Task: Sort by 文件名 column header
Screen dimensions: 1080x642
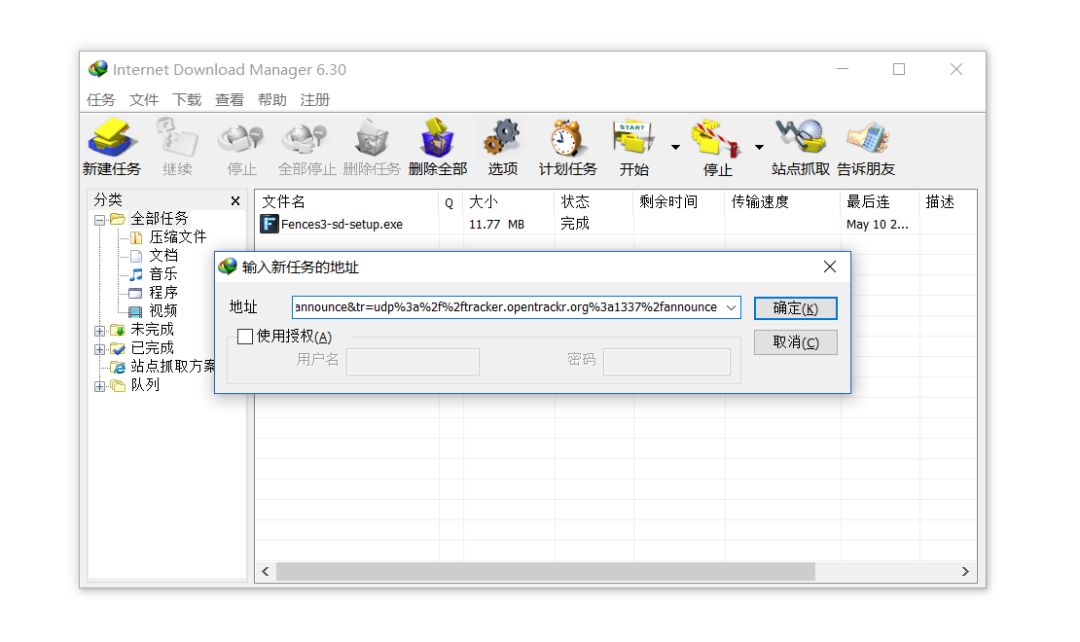Action: pos(347,202)
